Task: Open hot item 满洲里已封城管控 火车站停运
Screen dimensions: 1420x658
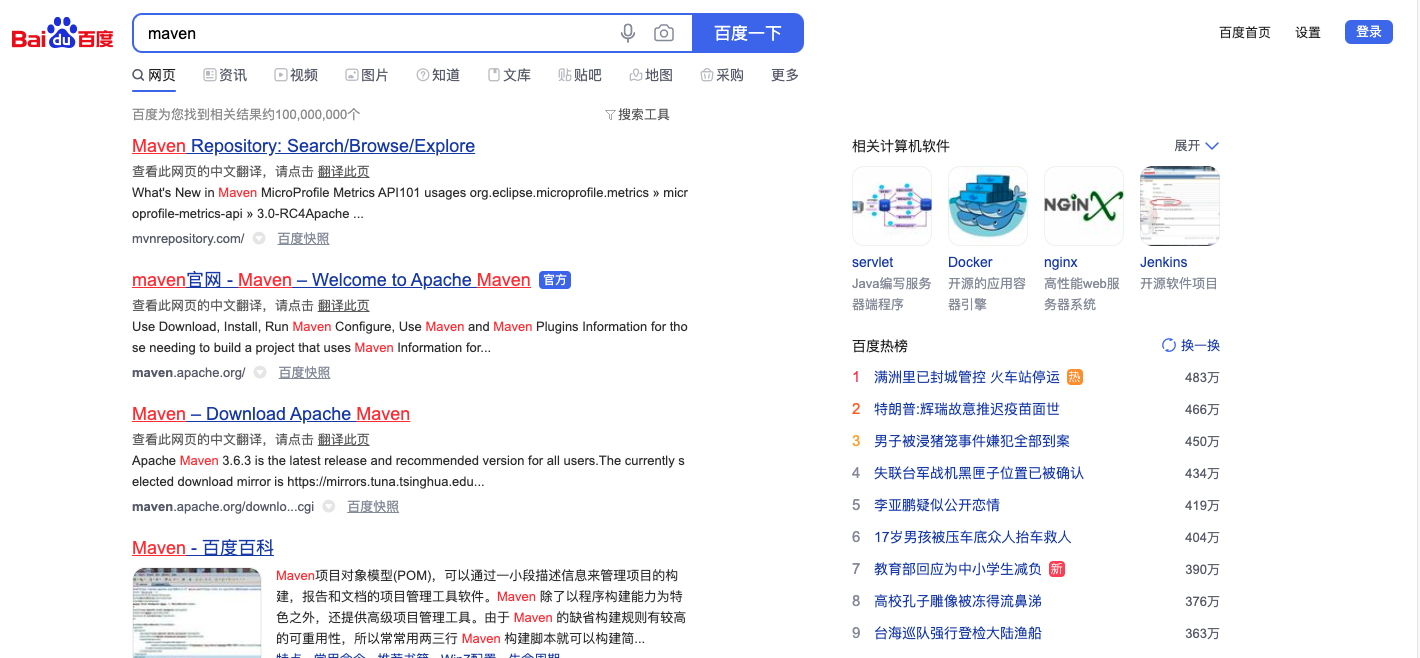Action: click(x=967, y=377)
